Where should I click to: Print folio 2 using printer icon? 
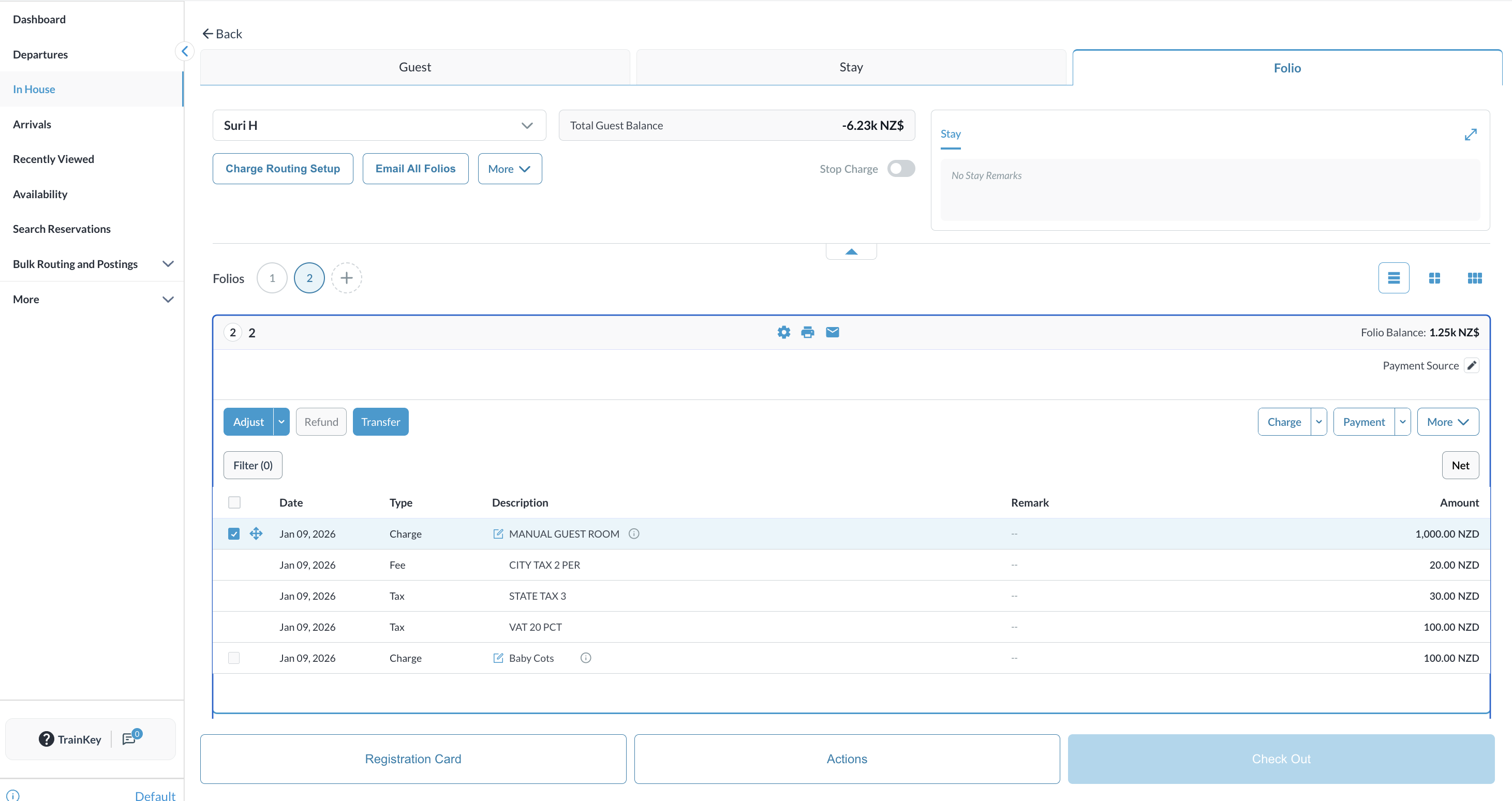[808, 332]
